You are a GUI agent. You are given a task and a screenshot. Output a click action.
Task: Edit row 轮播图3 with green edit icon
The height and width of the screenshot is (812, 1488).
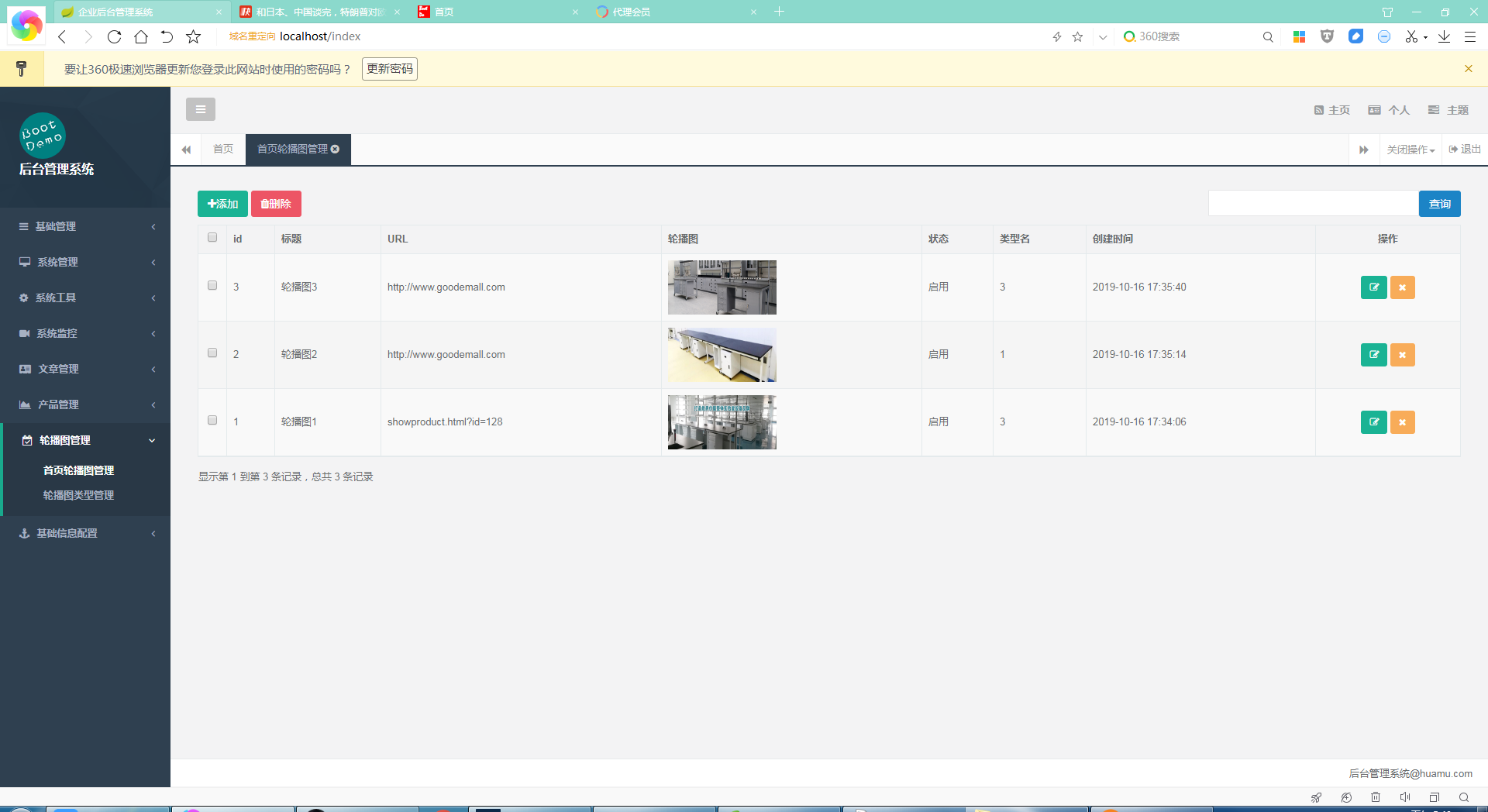[1374, 287]
